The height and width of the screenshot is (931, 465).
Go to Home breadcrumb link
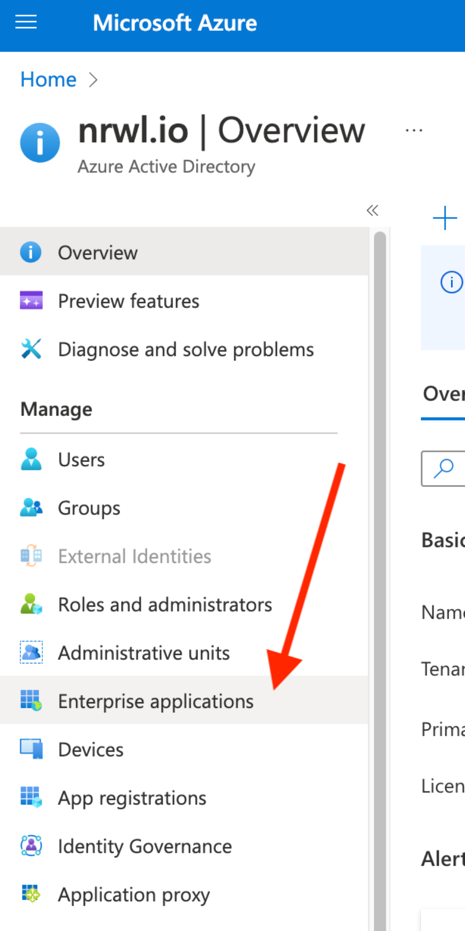49,79
